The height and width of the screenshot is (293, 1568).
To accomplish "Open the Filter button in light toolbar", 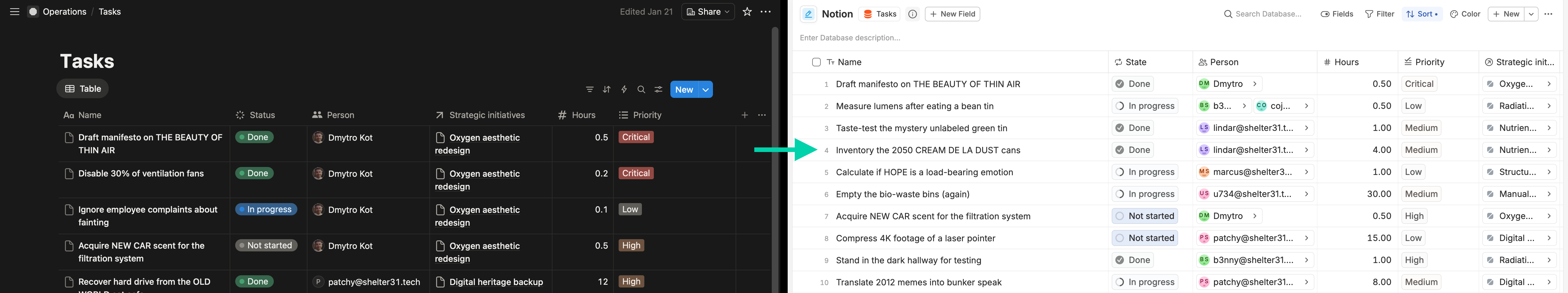I will coord(1379,14).
